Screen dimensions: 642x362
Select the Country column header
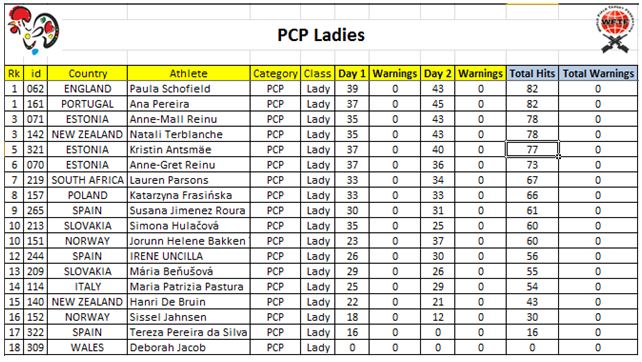tap(87, 74)
